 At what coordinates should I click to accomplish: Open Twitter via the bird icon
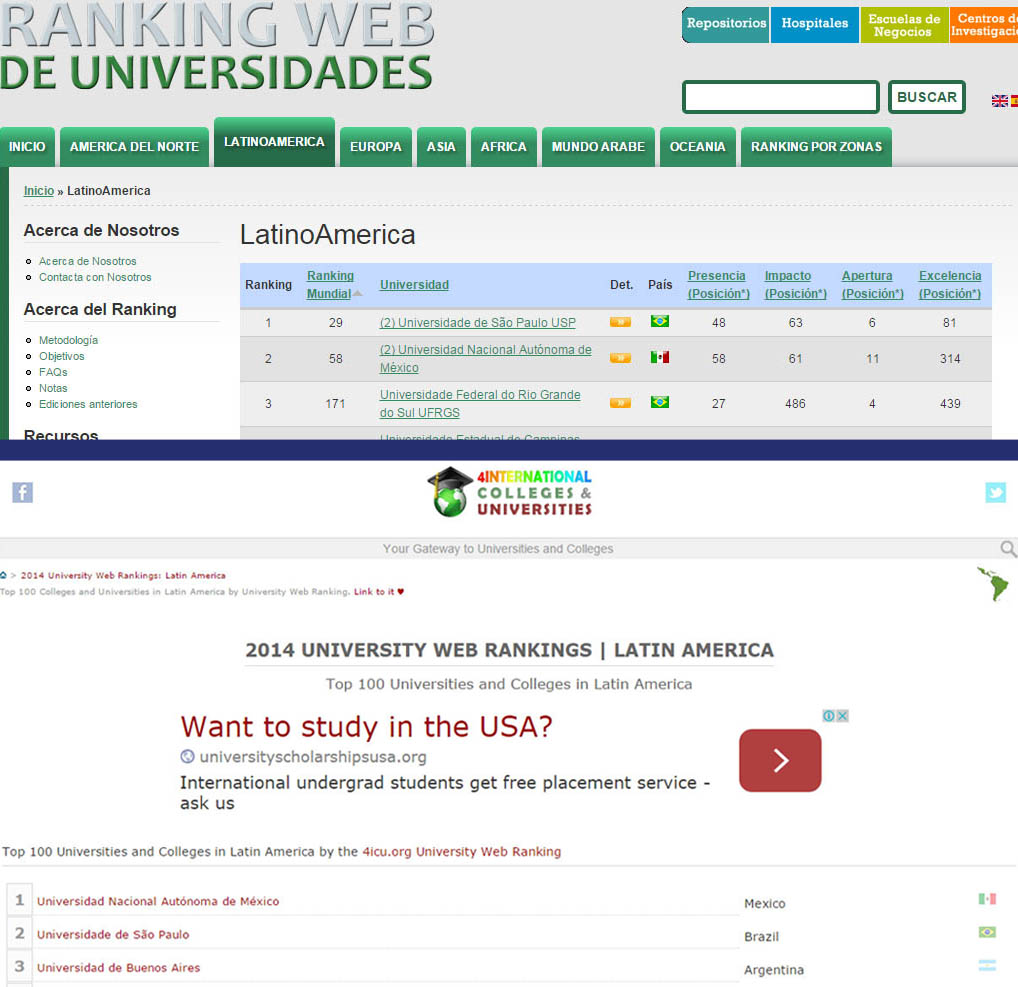point(996,492)
